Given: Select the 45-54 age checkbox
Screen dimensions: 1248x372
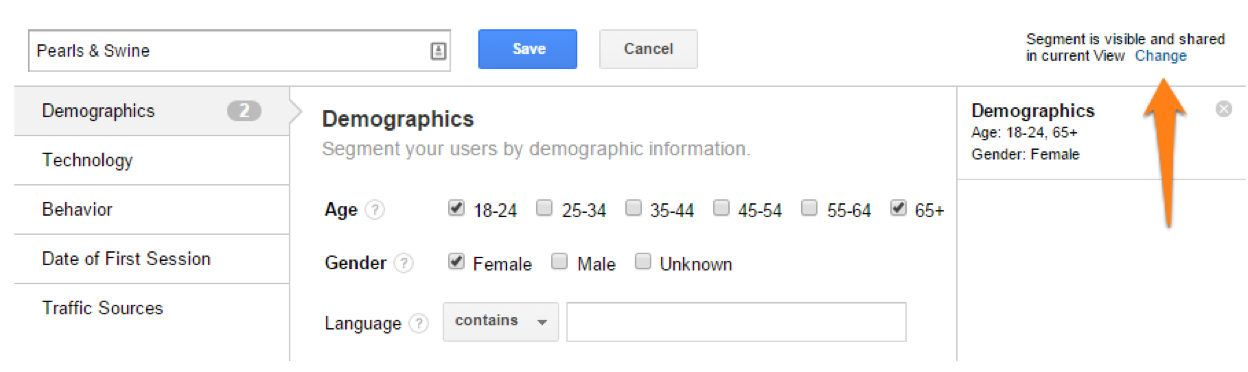Looking at the screenshot, I should [721, 209].
